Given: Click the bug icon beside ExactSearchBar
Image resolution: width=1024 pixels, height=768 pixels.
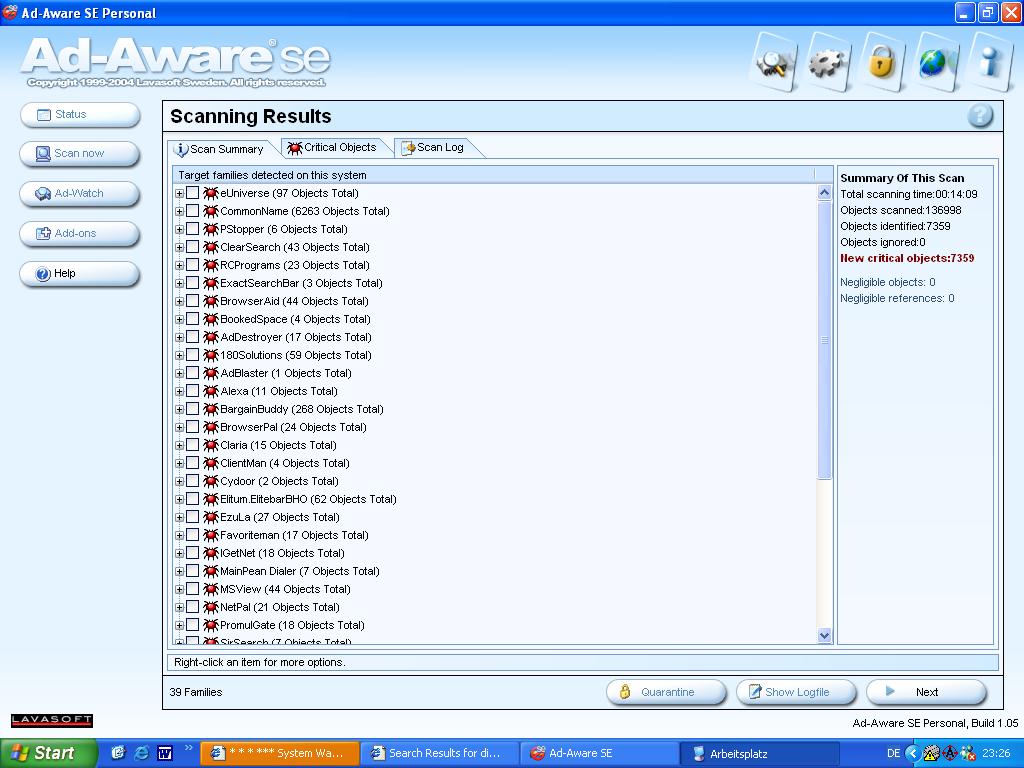Looking at the screenshot, I should pyautogui.click(x=210, y=283).
